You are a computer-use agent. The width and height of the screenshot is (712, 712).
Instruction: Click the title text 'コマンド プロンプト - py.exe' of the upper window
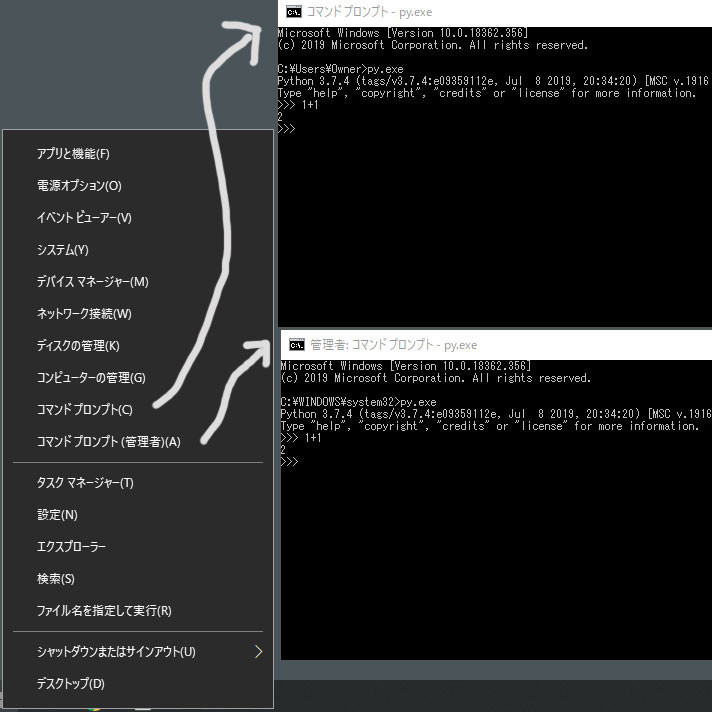click(x=370, y=12)
